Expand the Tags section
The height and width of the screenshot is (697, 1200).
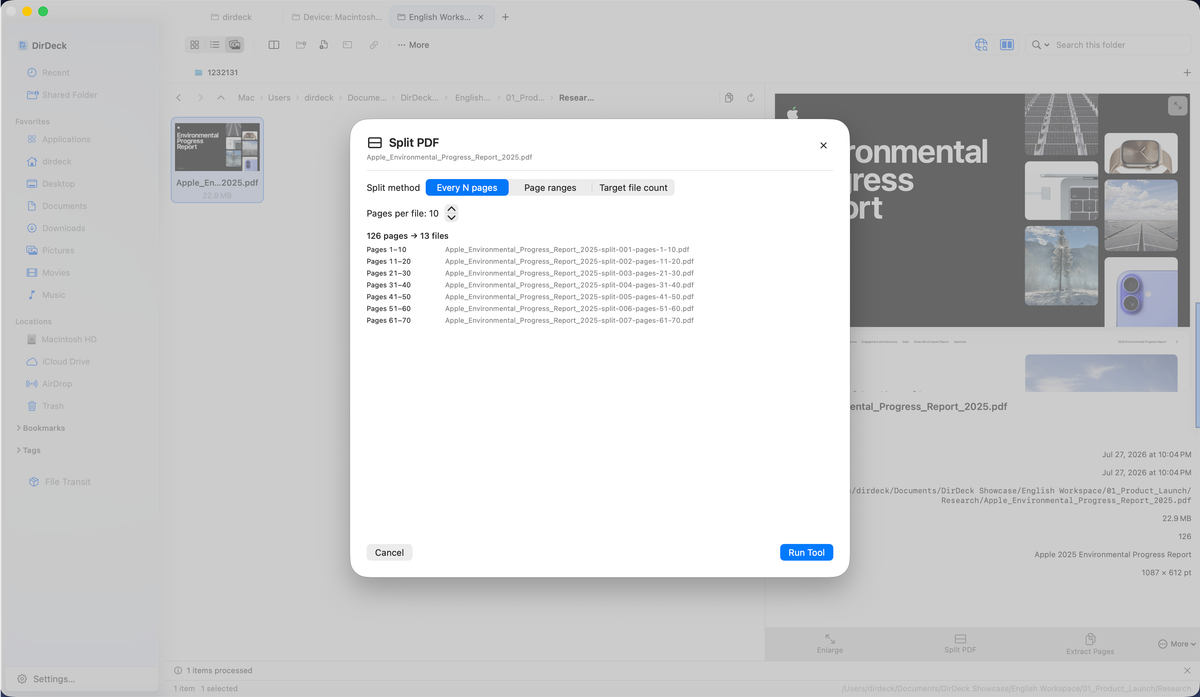[28, 451]
